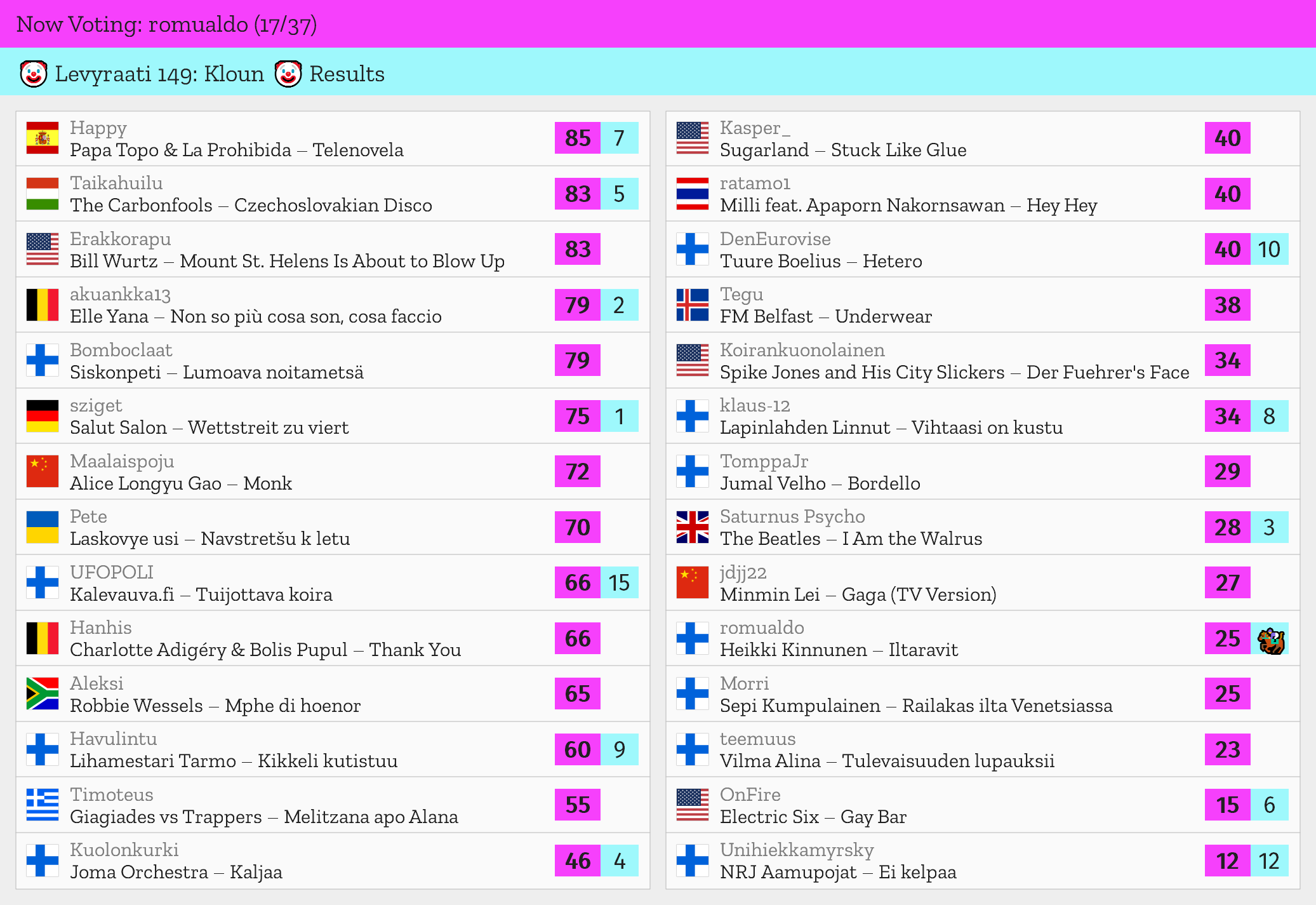Click the Results heading text
The image size is (1316, 905).
(347, 74)
